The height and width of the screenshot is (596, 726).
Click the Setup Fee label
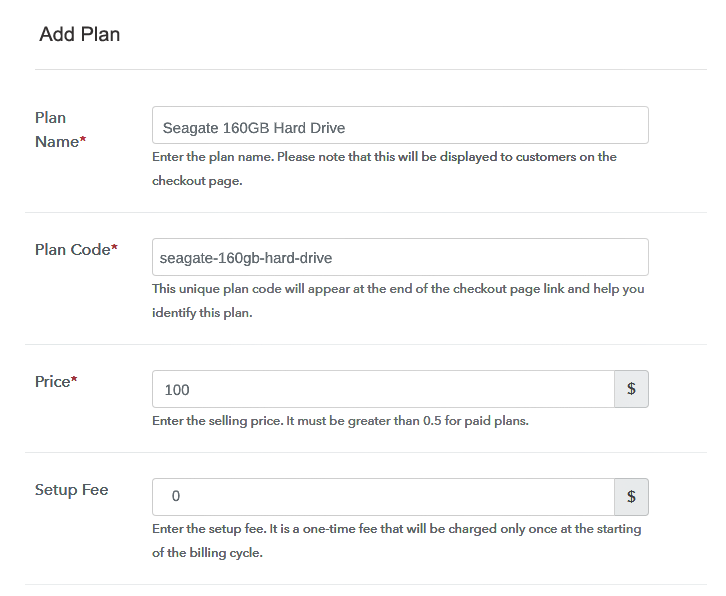tap(71, 490)
